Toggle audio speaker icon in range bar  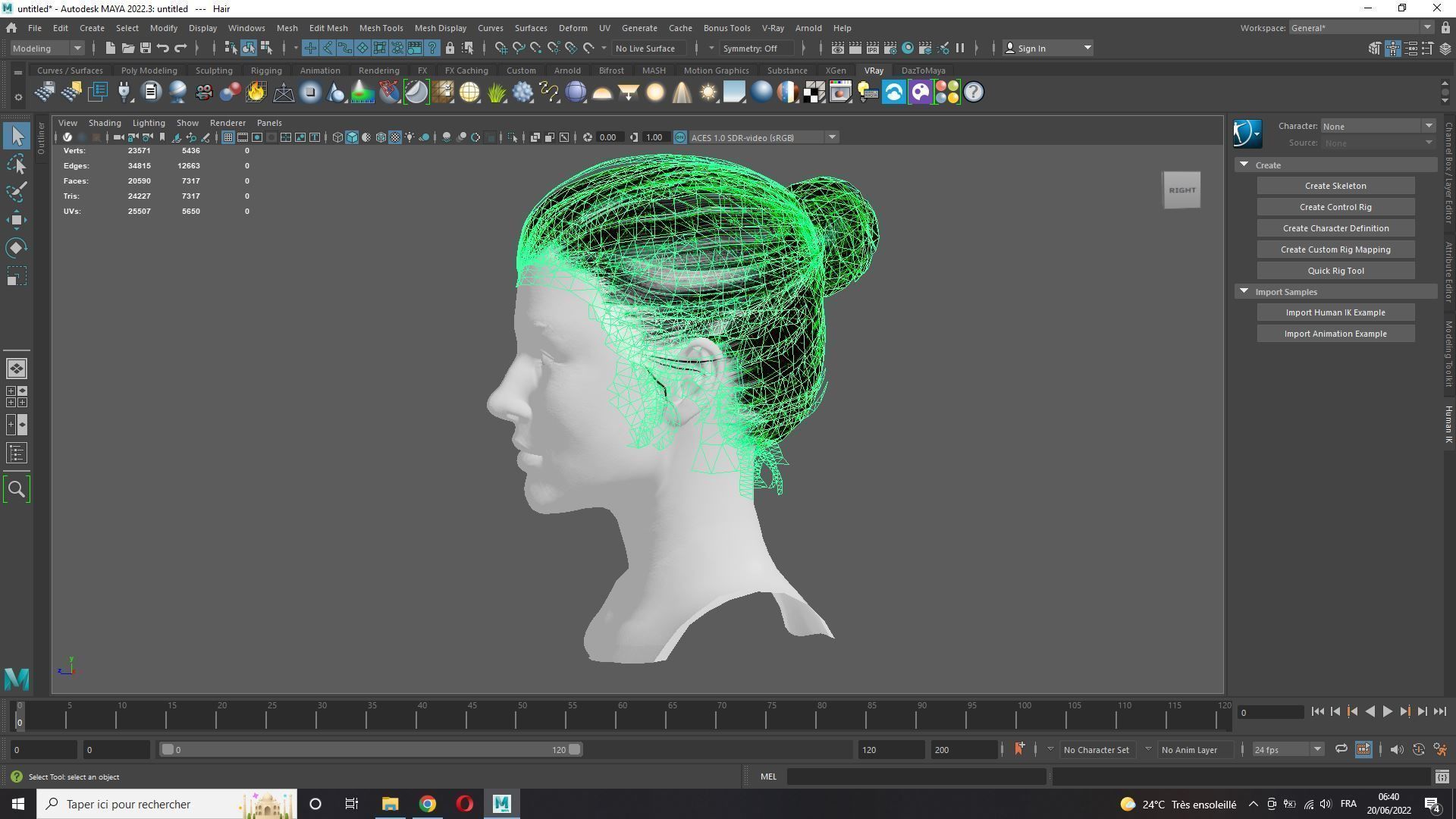1396,749
